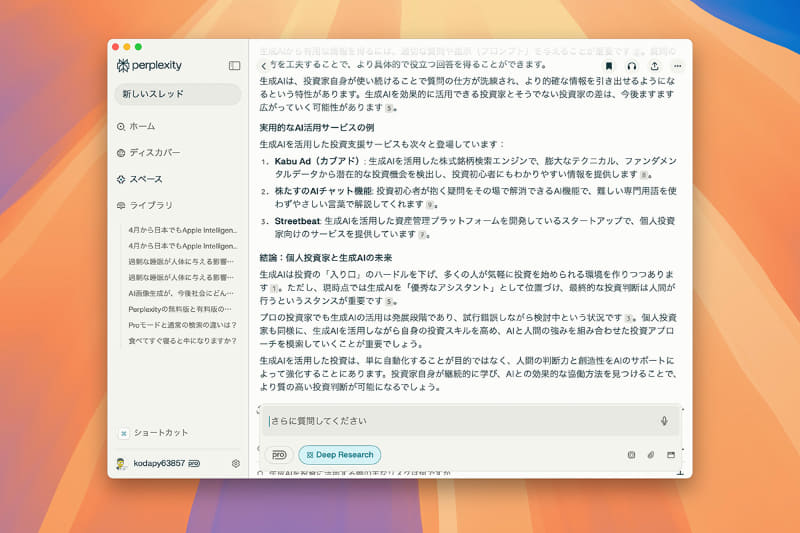Click the headphones audio icon
This screenshot has height=533, width=800.
632,66
